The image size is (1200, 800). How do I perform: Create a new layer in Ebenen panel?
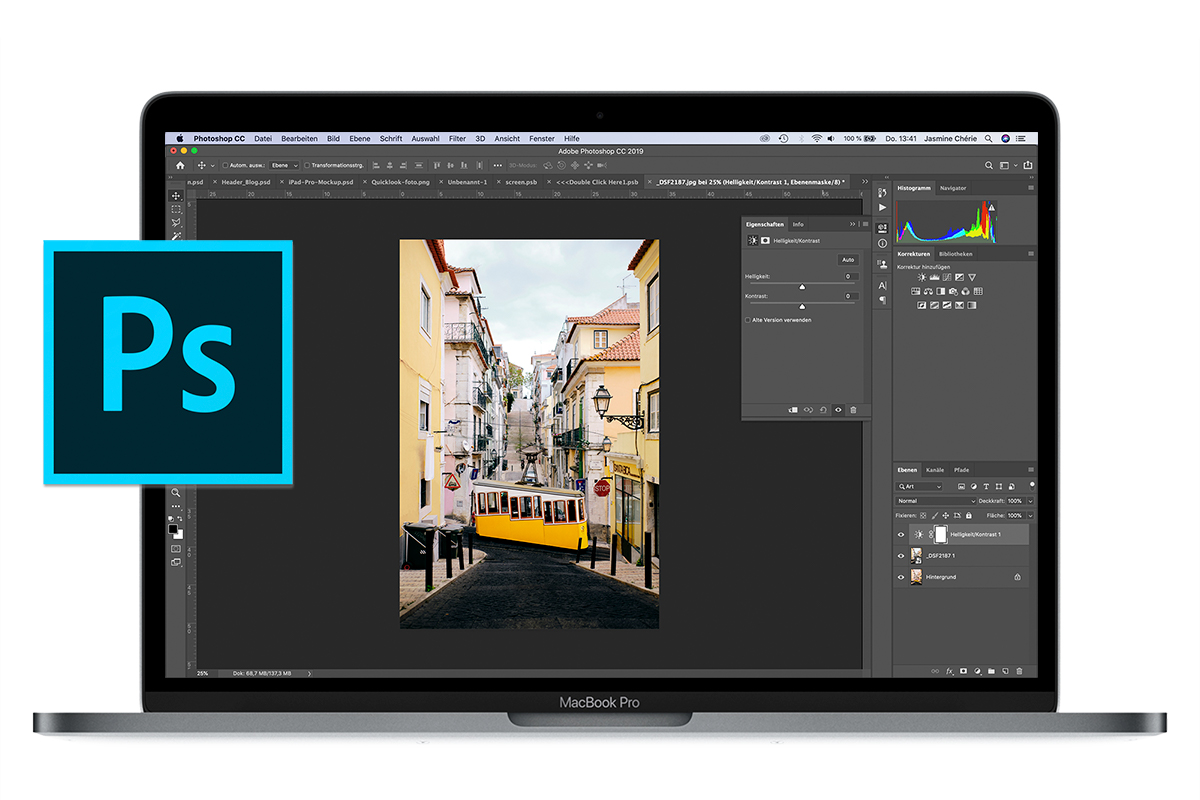tap(1005, 671)
